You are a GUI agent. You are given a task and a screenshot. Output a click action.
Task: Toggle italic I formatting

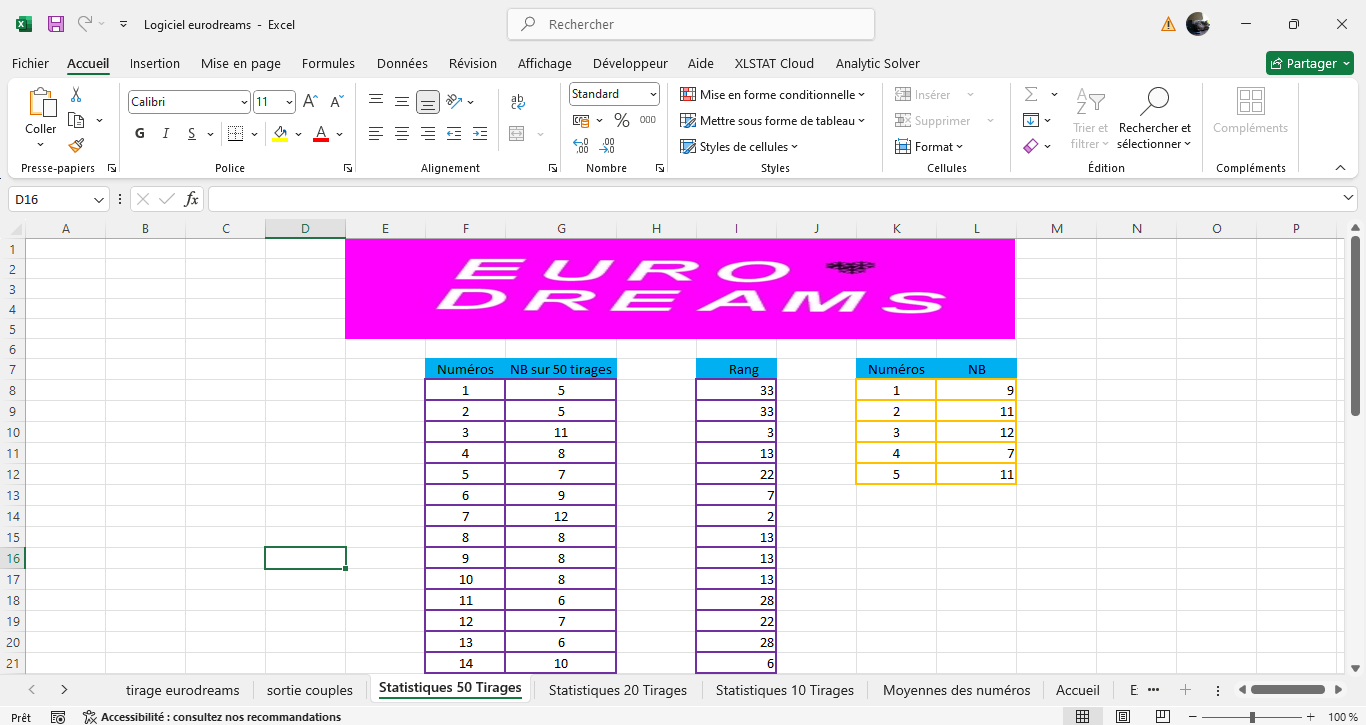point(166,134)
